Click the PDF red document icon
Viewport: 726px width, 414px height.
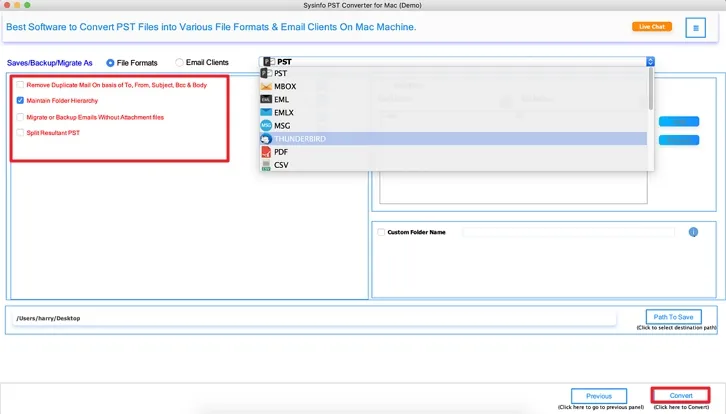pos(266,151)
